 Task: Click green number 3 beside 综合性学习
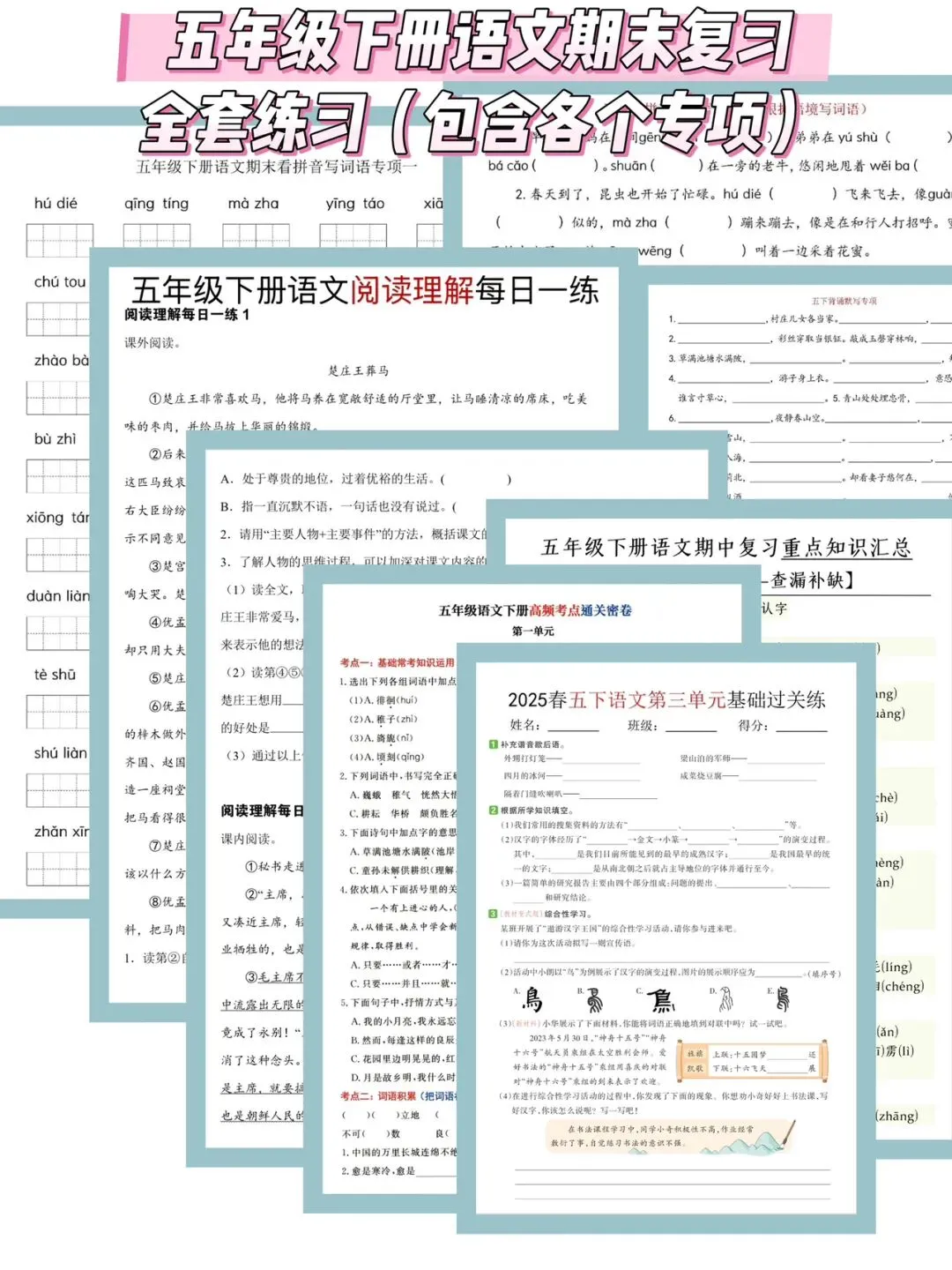click(494, 914)
